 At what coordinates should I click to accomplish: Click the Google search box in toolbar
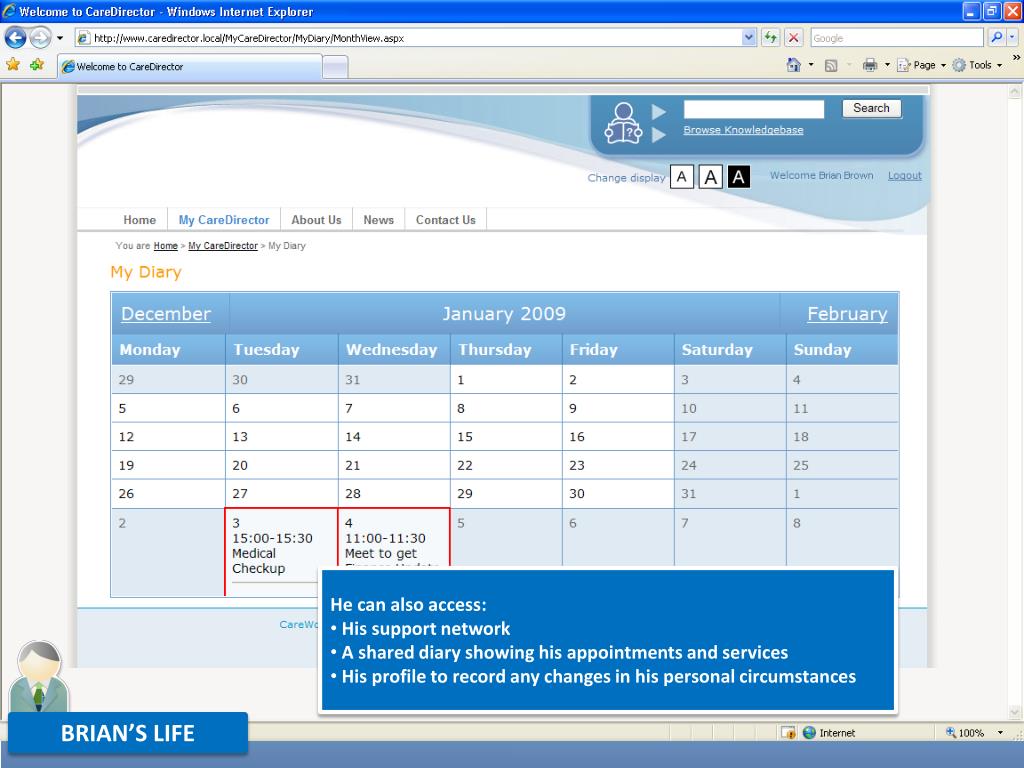pos(897,38)
